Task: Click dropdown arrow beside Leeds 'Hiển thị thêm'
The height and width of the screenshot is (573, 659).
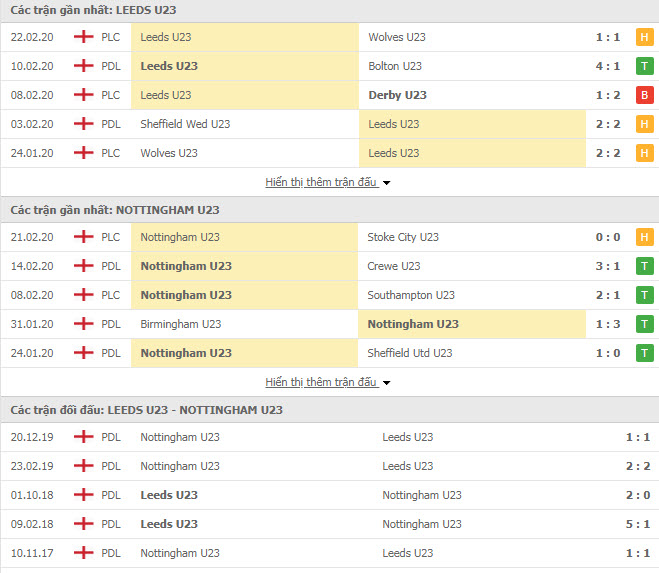Action: coord(387,183)
